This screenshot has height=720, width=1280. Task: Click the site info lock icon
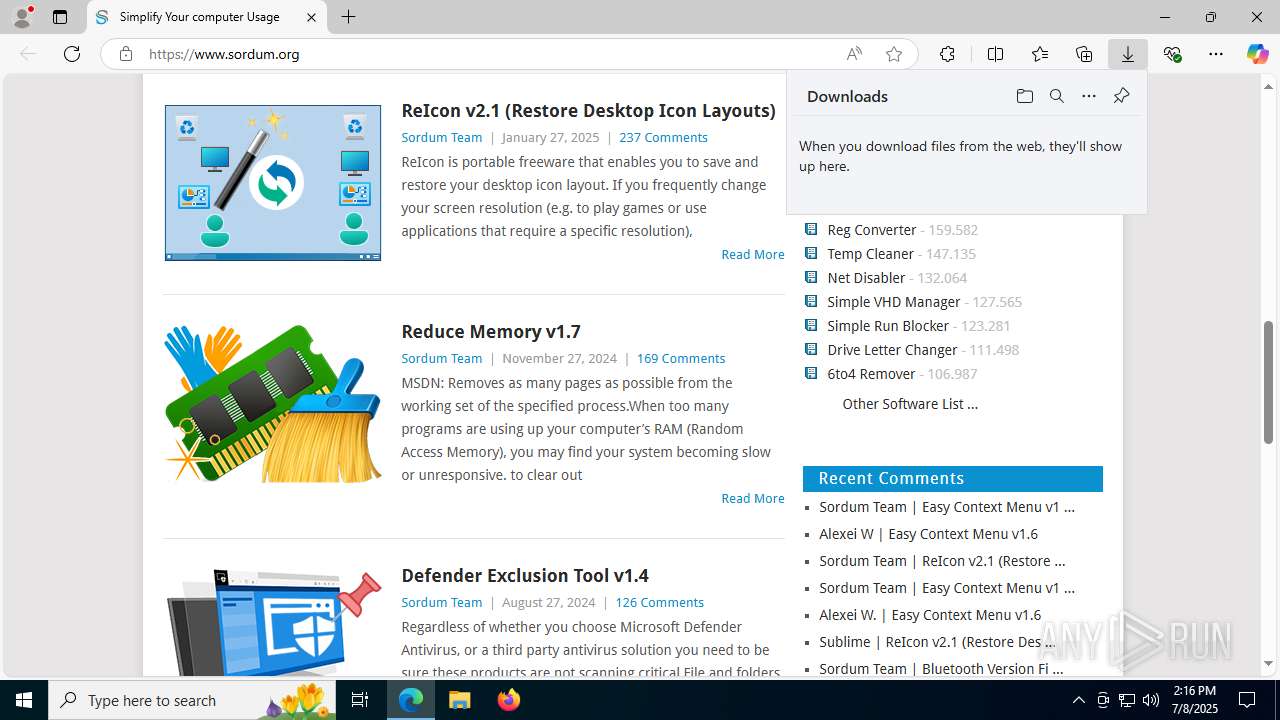(126, 54)
